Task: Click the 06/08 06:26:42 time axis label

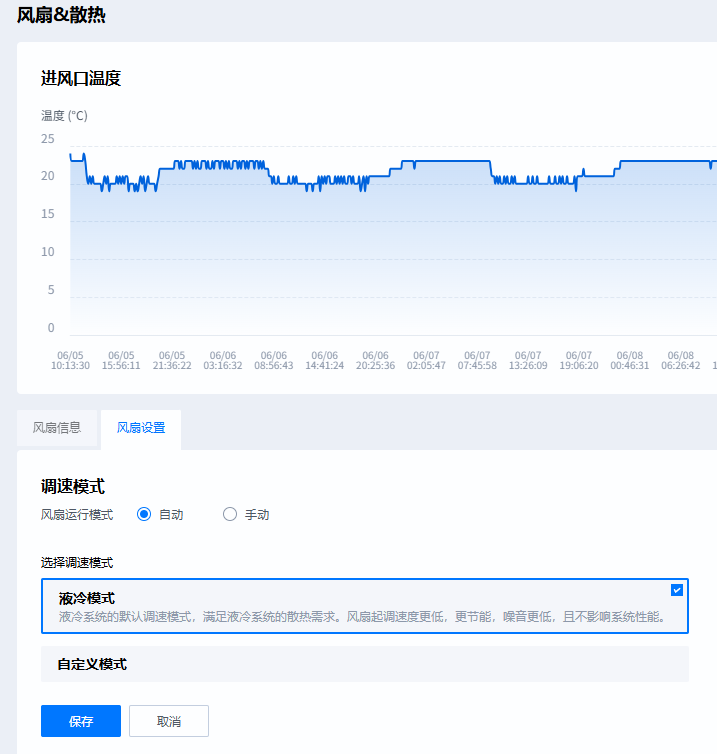Action: [680, 360]
